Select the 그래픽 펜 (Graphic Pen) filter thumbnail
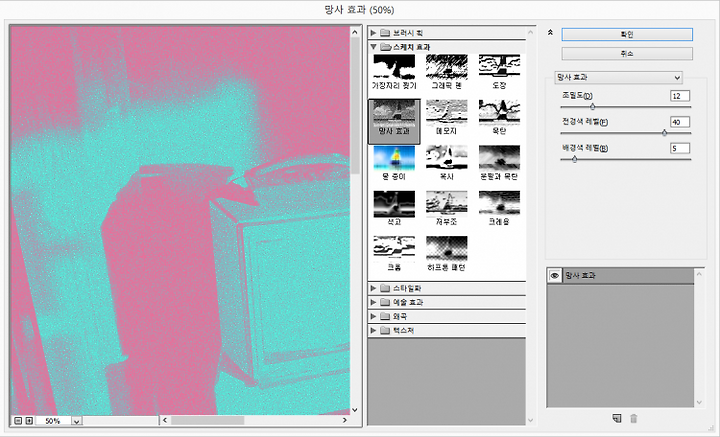 tap(446, 67)
